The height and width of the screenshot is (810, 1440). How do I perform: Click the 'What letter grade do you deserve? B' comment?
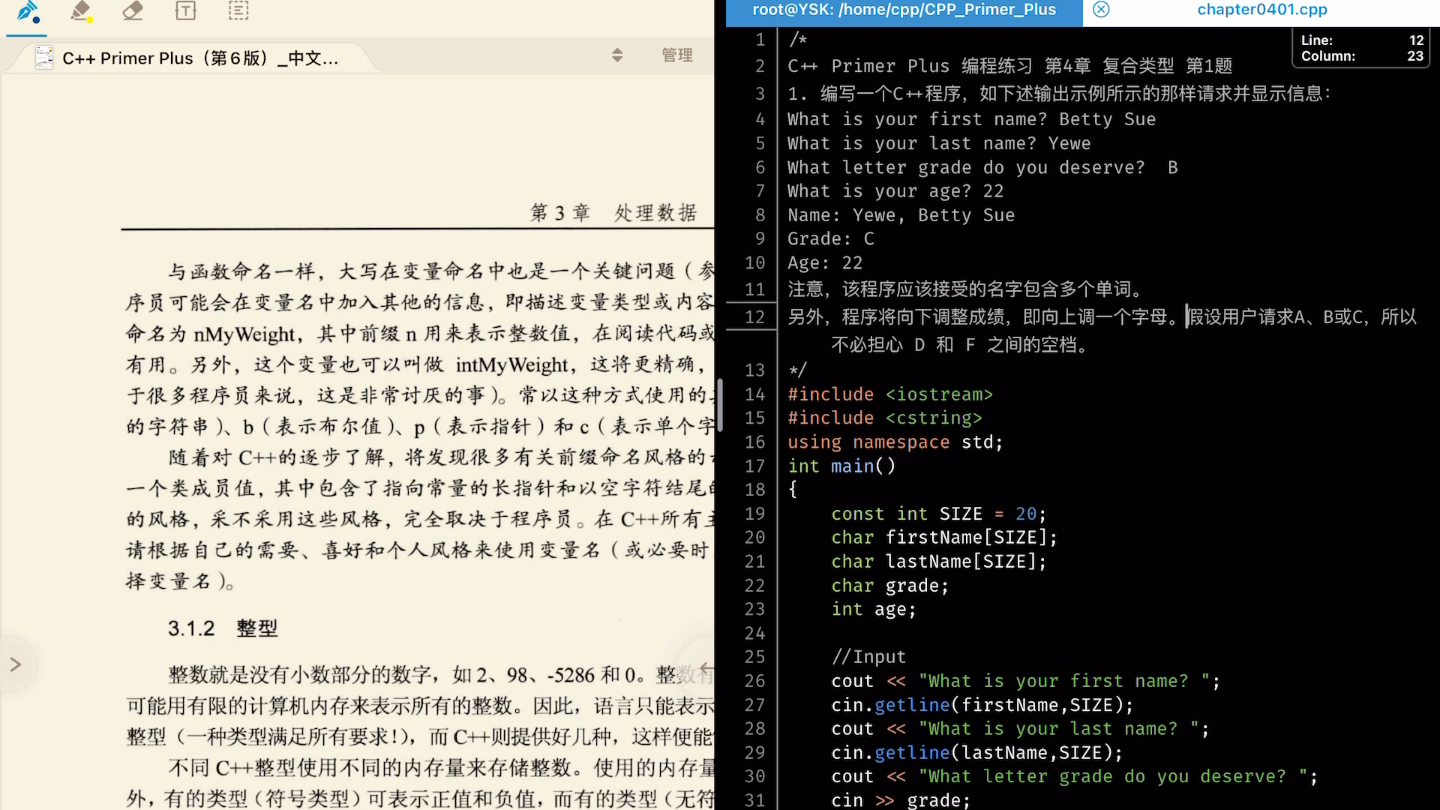[982, 167]
